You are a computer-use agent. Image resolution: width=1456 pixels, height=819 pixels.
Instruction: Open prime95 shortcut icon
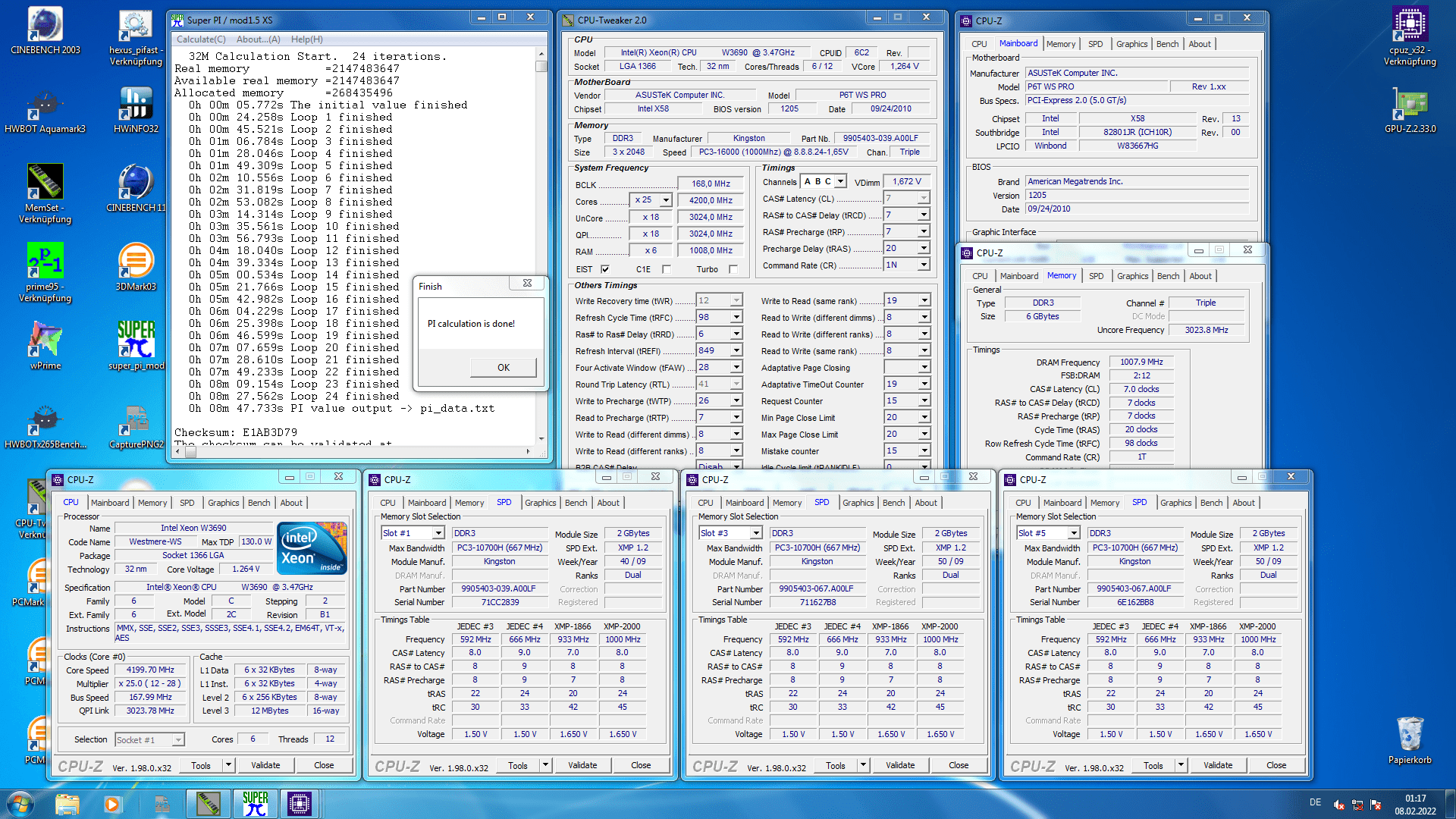pyautogui.click(x=45, y=272)
